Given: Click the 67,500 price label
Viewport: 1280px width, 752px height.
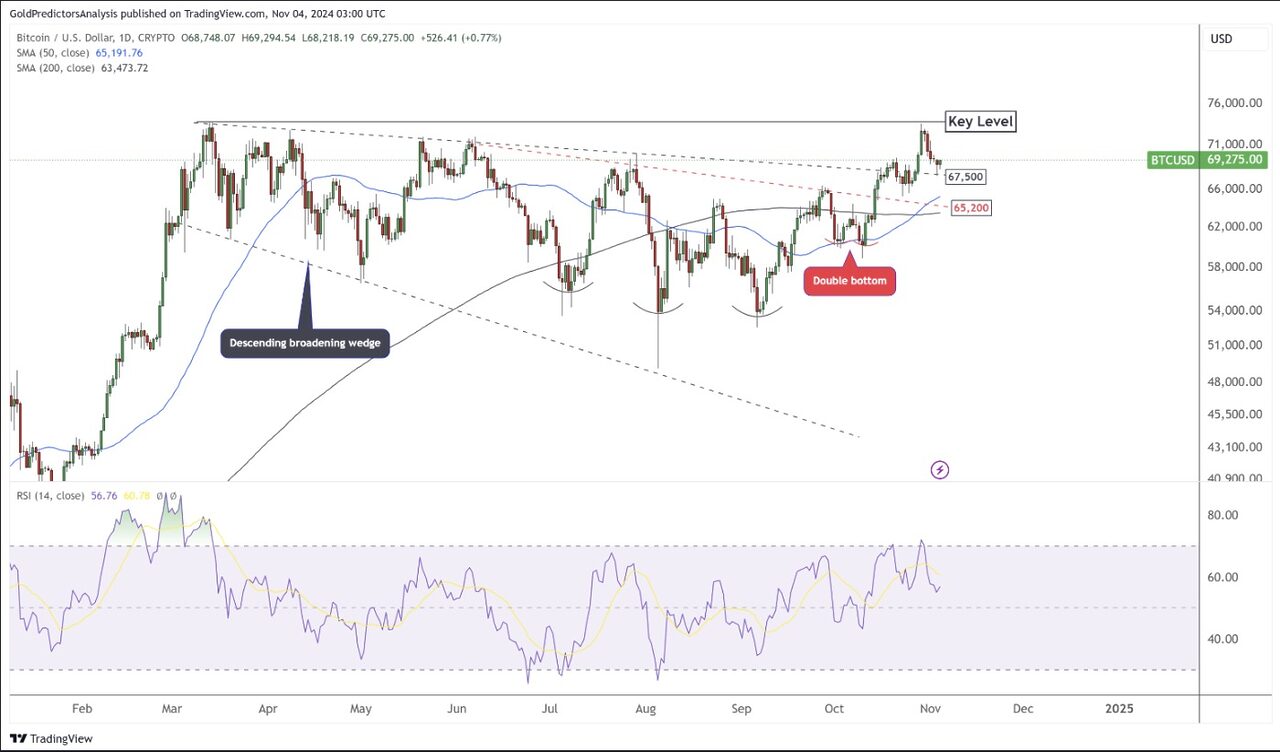Looking at the screenshot, I should (966, 177).
